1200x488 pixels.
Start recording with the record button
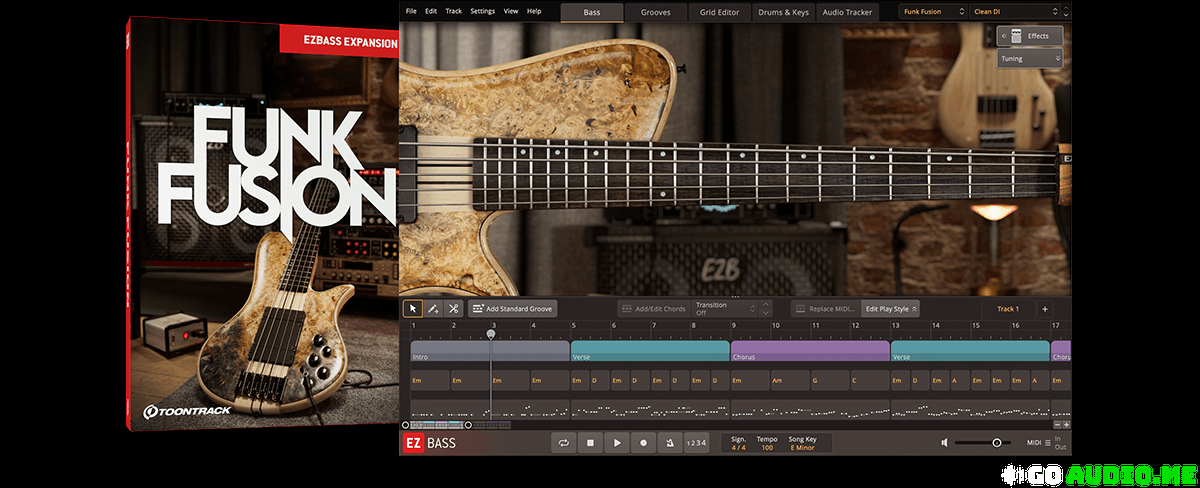[x=643, y=443]
